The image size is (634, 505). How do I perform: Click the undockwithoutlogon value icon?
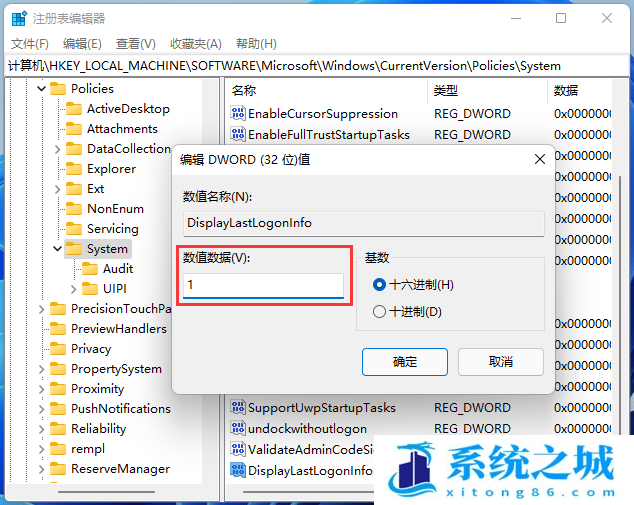(238, 428)
